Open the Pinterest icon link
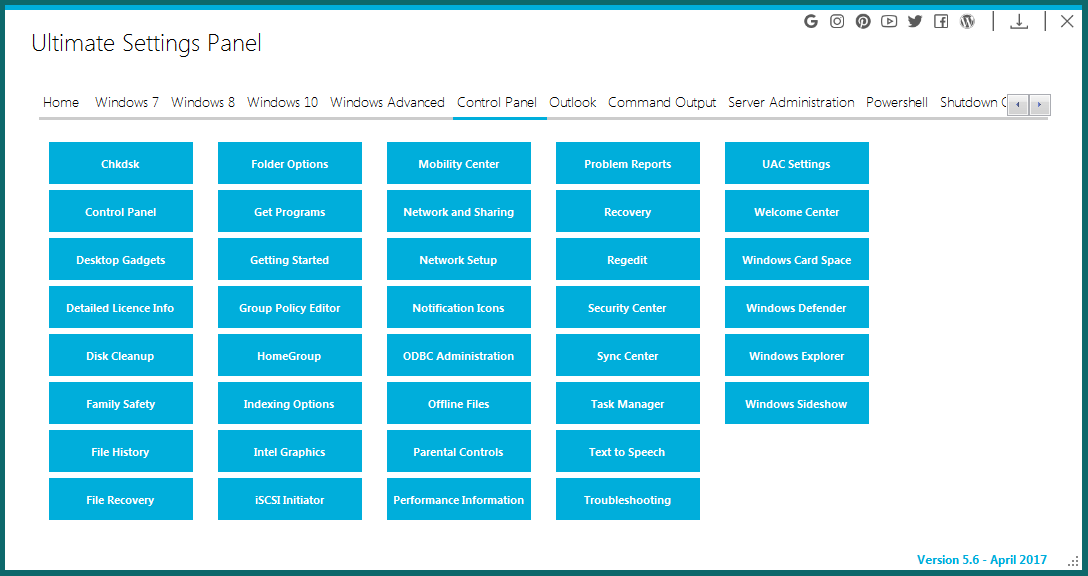 click(x=863, y=21)
